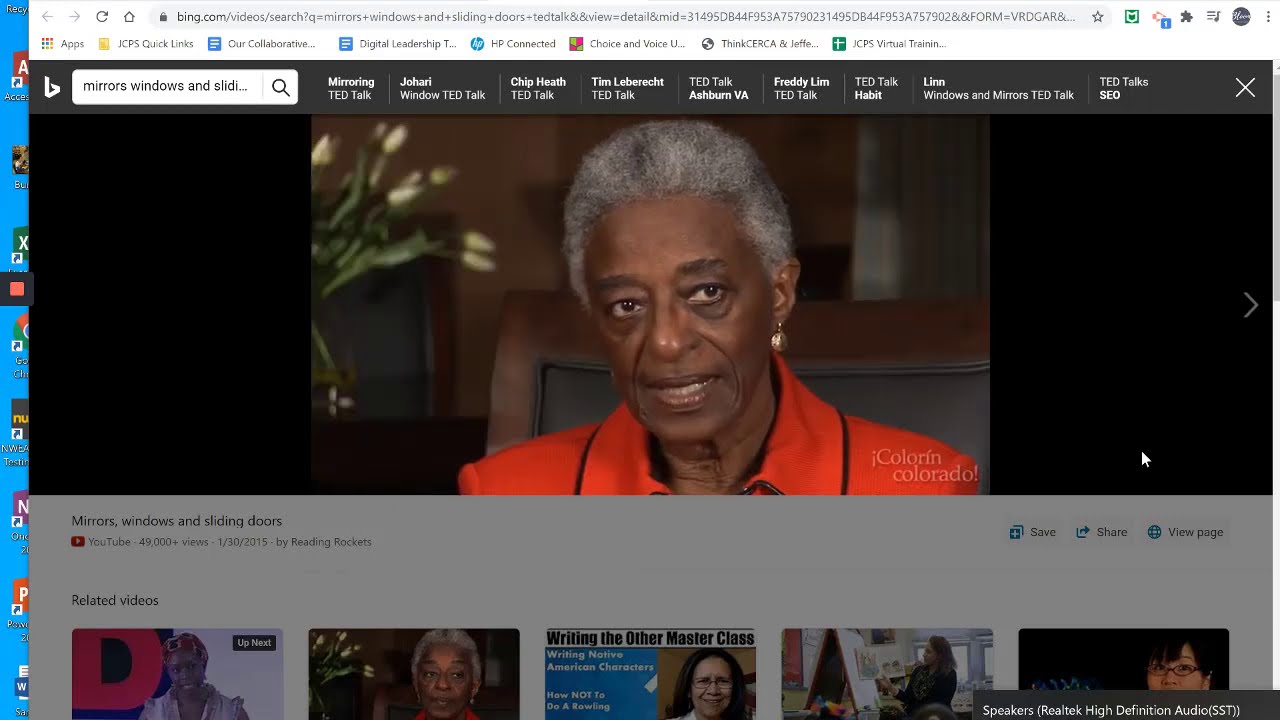Open Chrome extensions puzzle icon
Screen dimensions: 1280x720
pyautogui.click(x=1186, y=17)
